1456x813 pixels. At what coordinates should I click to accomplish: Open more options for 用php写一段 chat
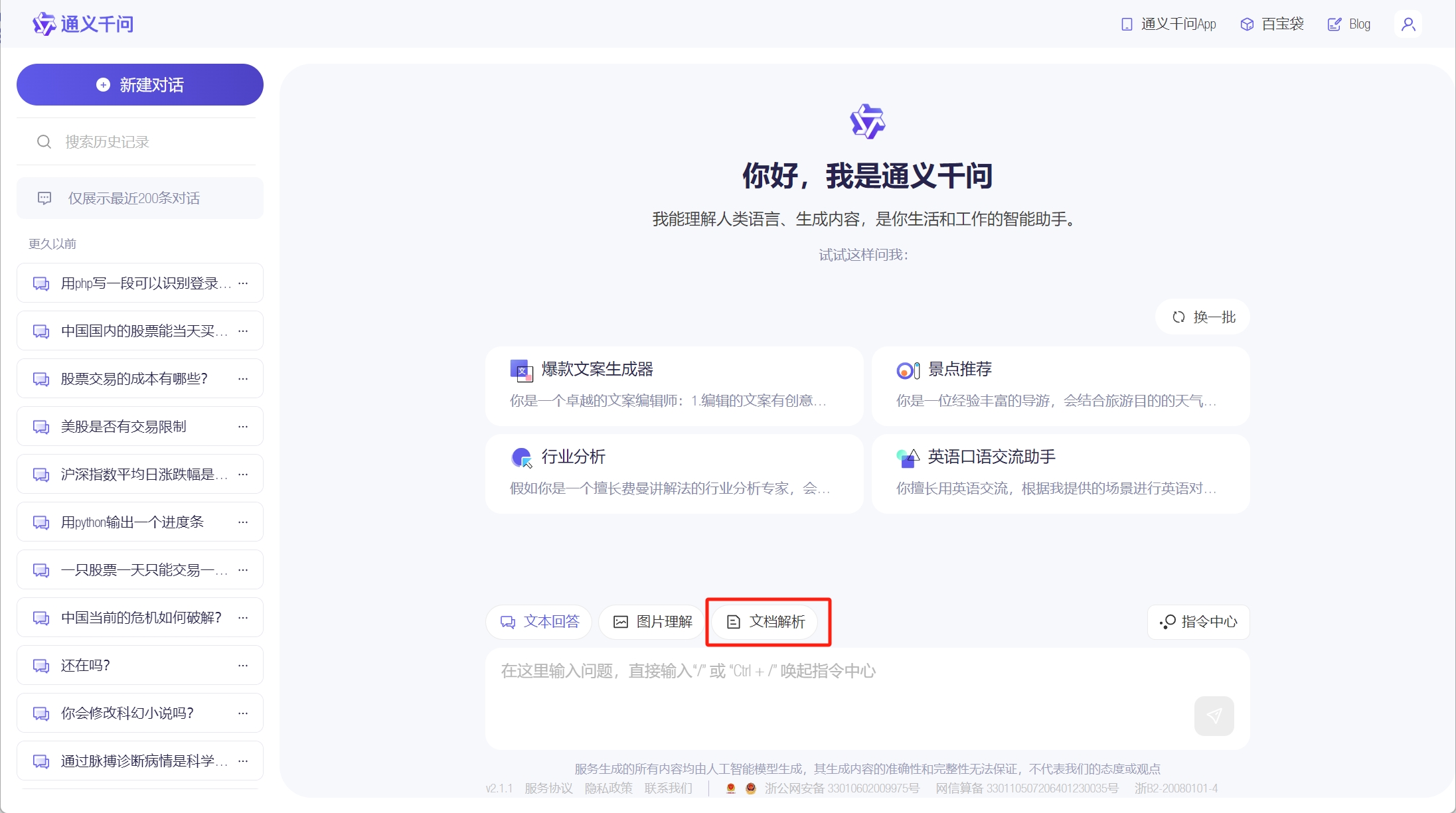[243, 283]
